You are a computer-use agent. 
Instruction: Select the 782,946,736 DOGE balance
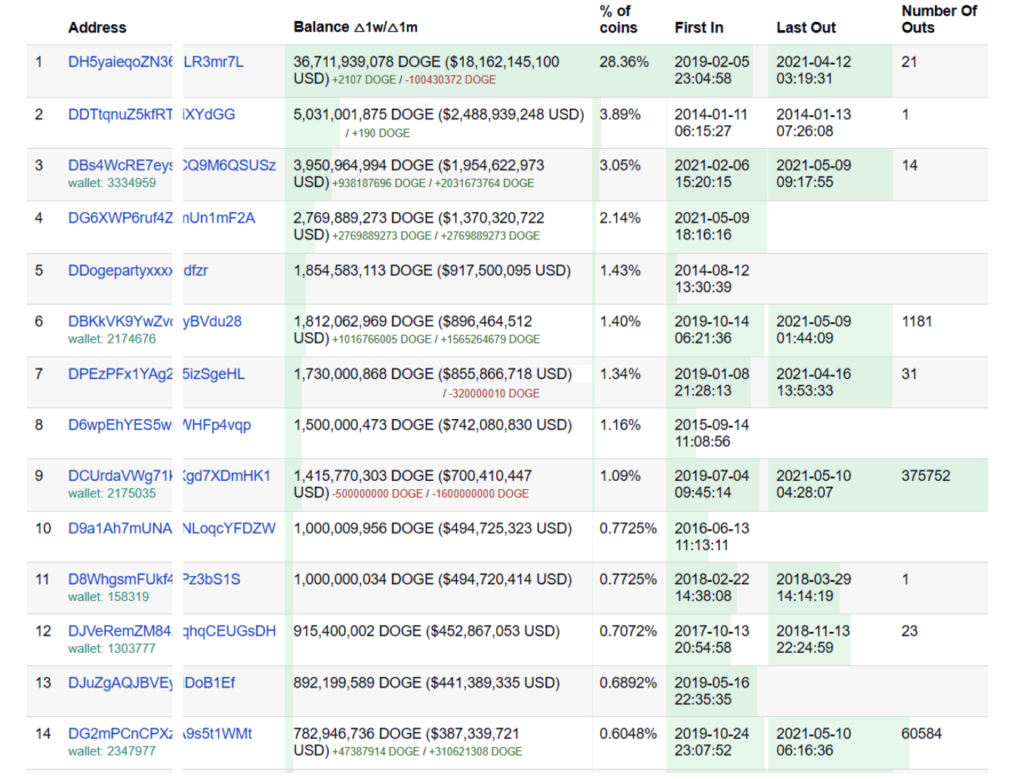pos(357,734)
